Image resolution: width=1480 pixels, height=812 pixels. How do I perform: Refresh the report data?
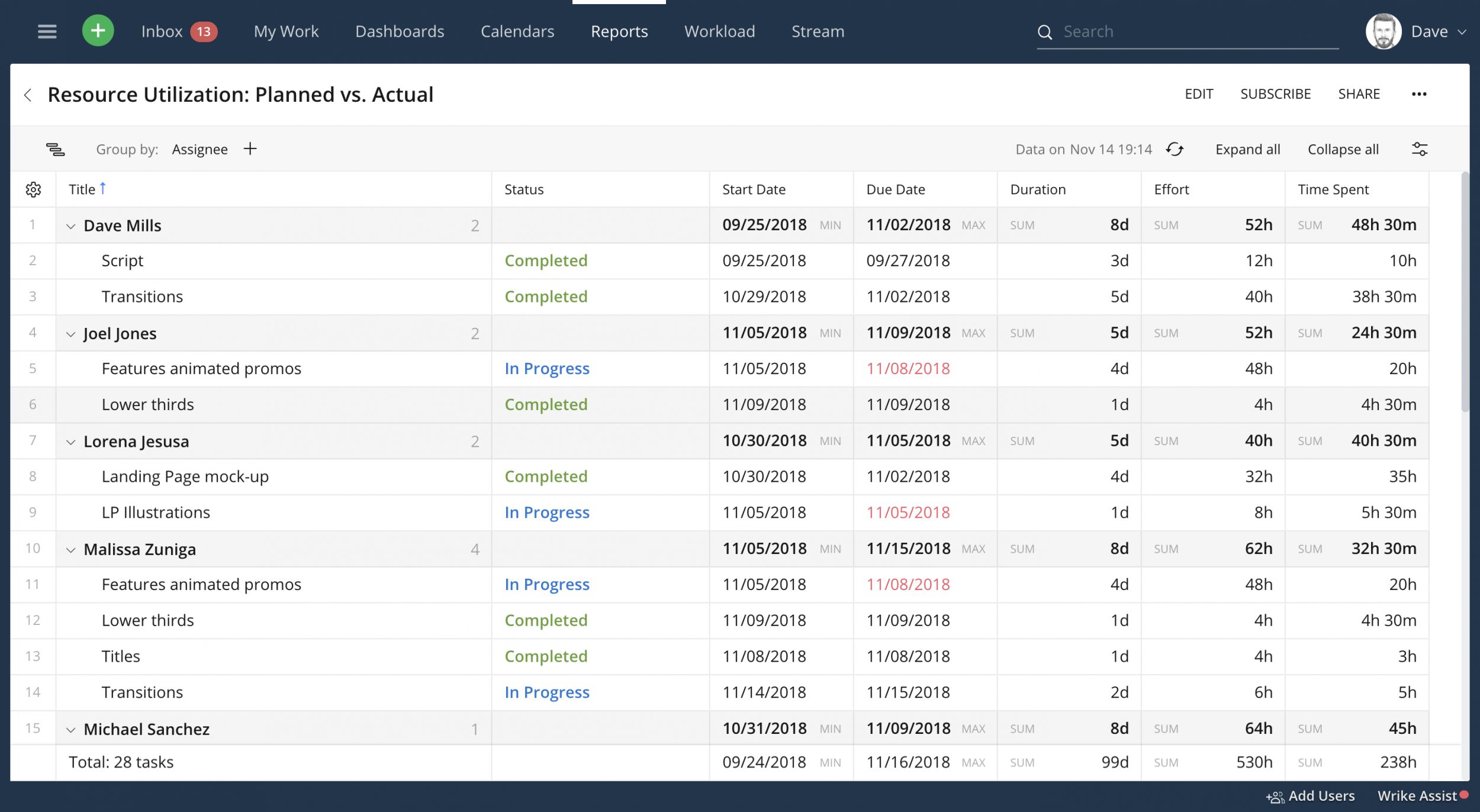(x=1175, y=150)
